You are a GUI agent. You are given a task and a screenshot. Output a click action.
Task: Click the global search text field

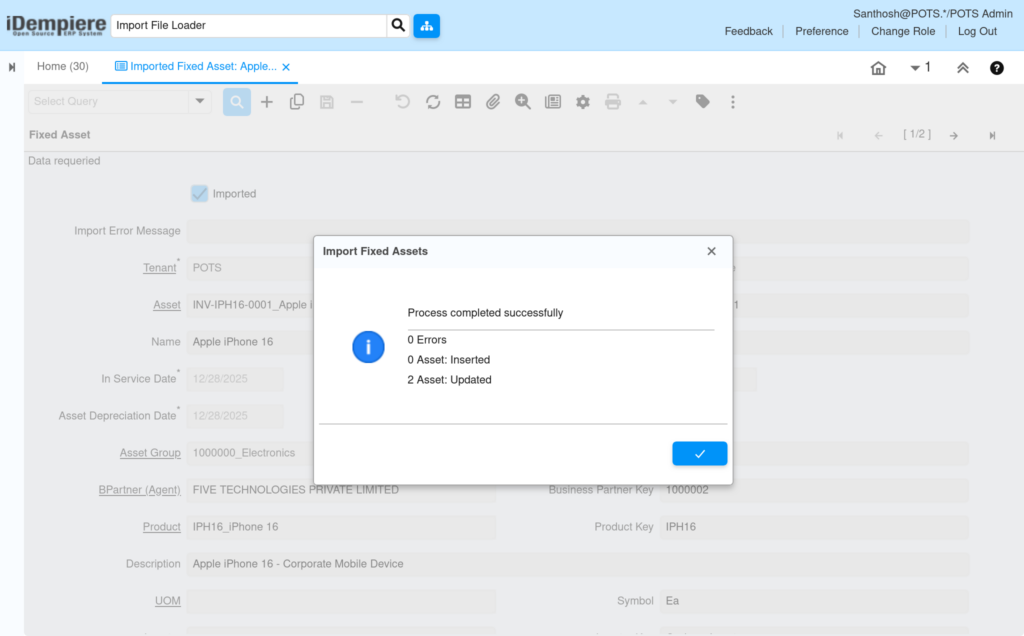249,25
